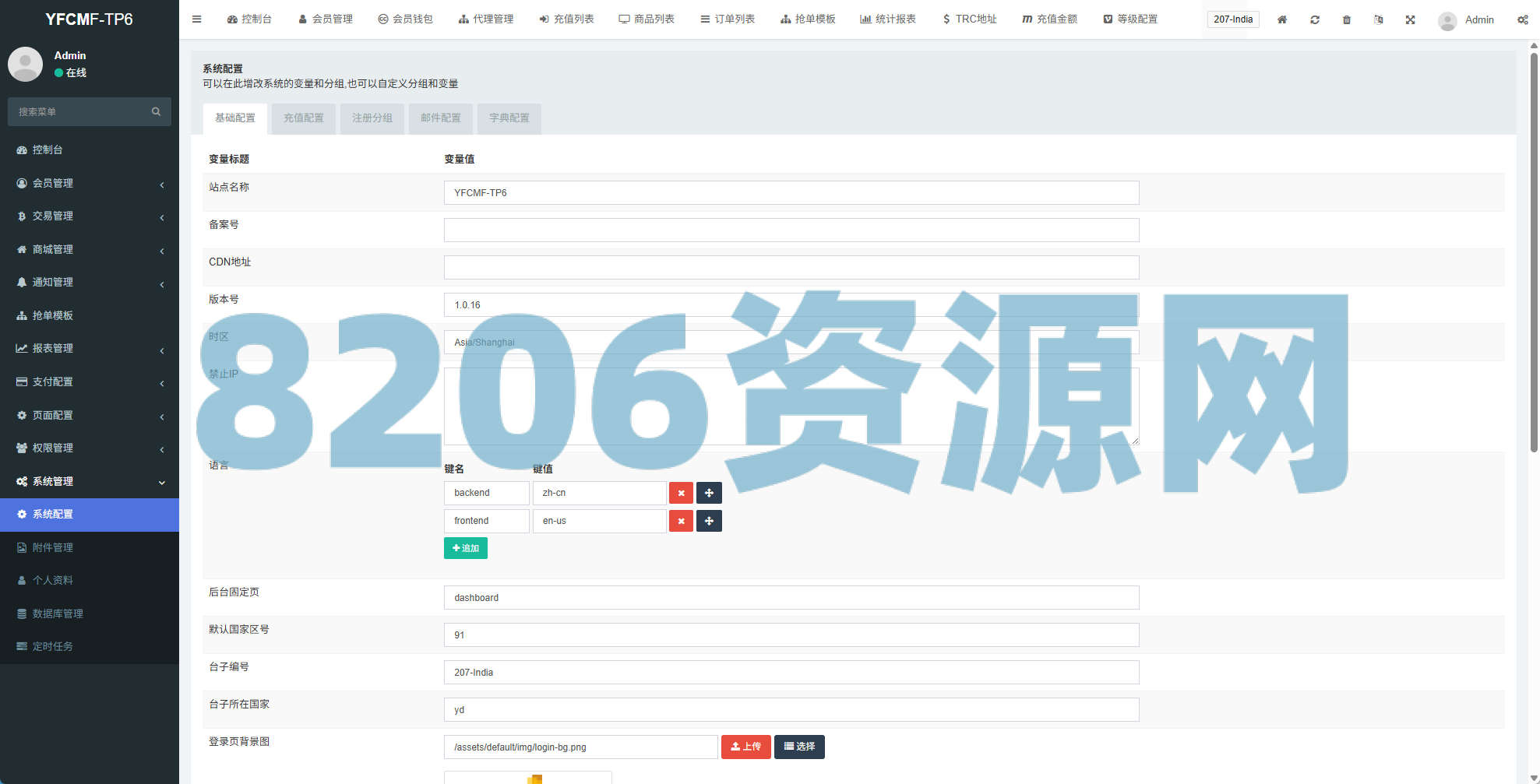This screenshot has width=1540, height=784.
Task: Expand the 支付配置 sidebar menu
Action: [90, 381]
